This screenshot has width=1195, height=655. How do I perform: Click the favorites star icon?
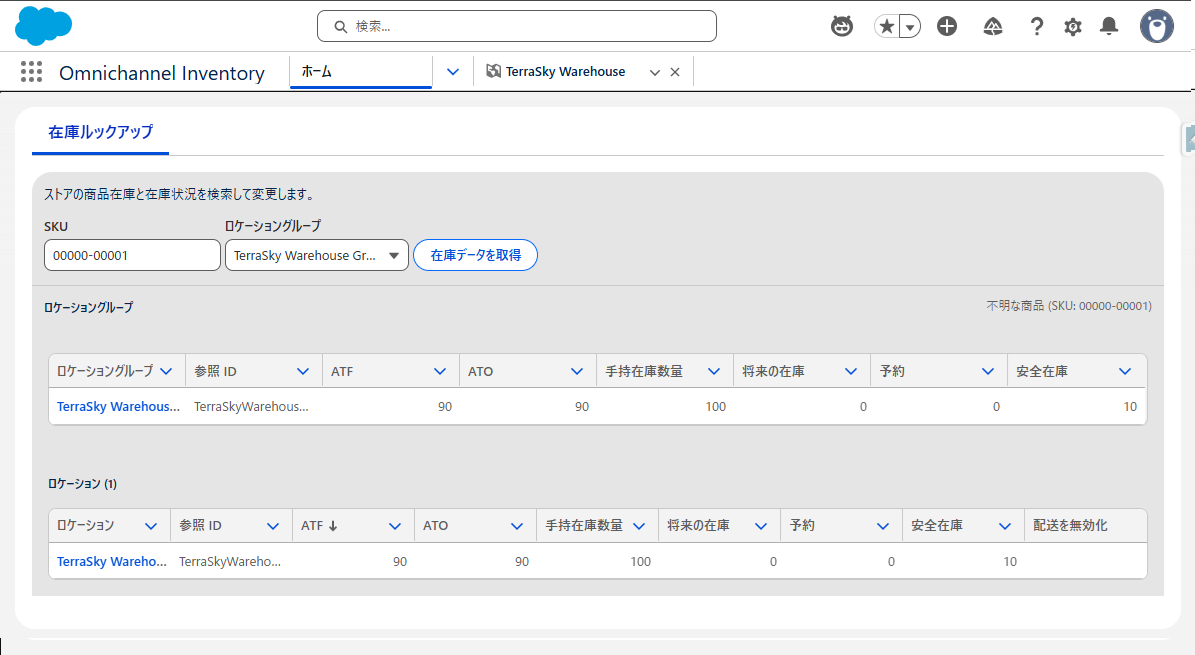point(886,27)
